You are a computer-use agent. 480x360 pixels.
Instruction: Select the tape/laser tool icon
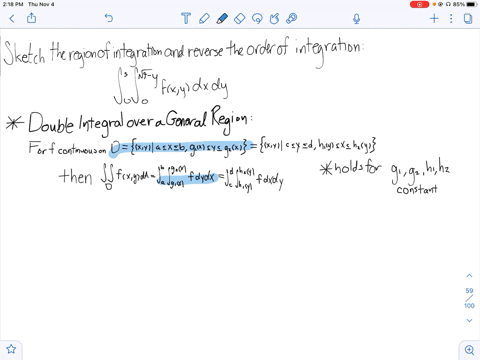tap(292, 18)
